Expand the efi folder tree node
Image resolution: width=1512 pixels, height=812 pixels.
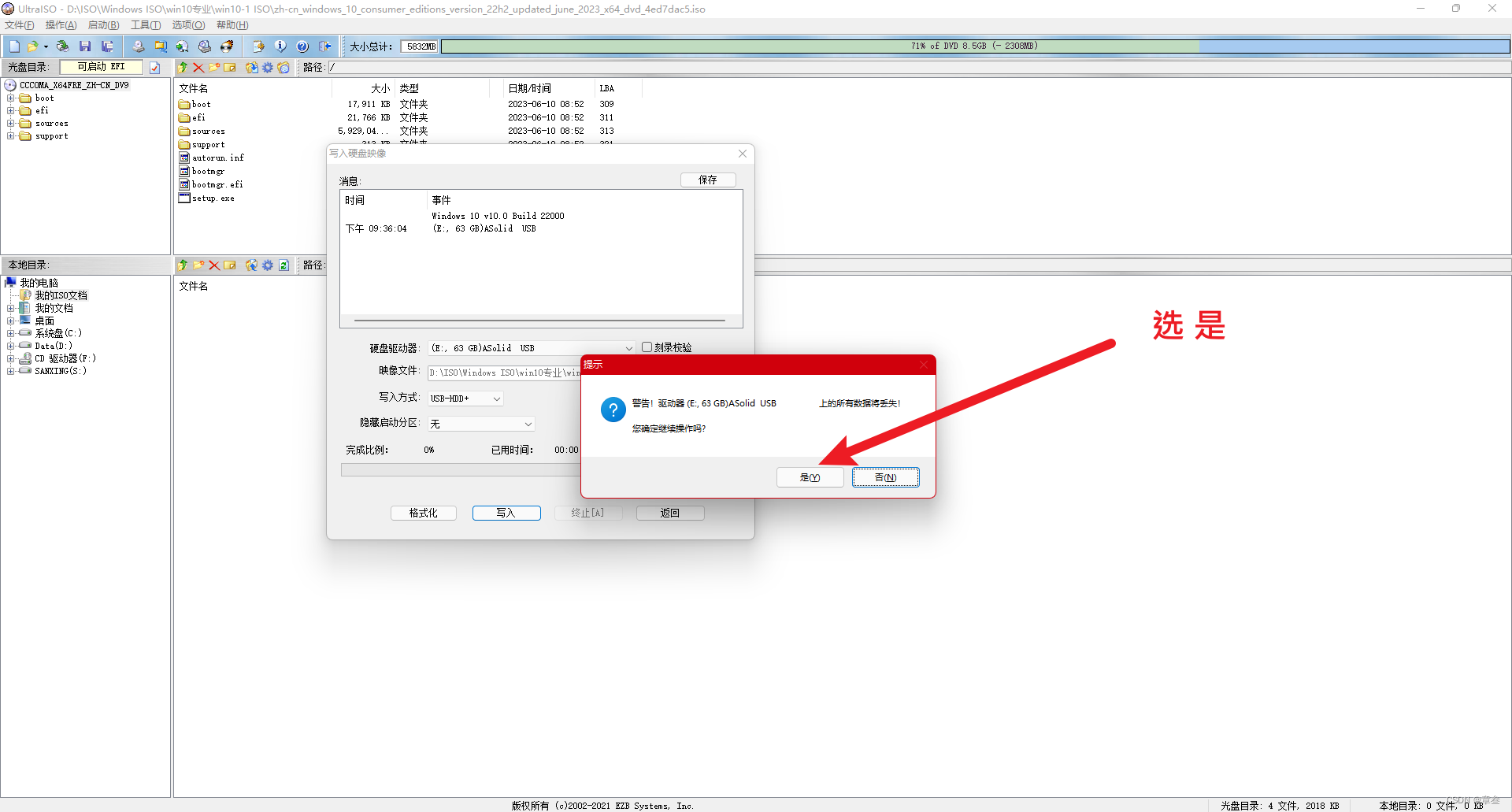[11, 111]
